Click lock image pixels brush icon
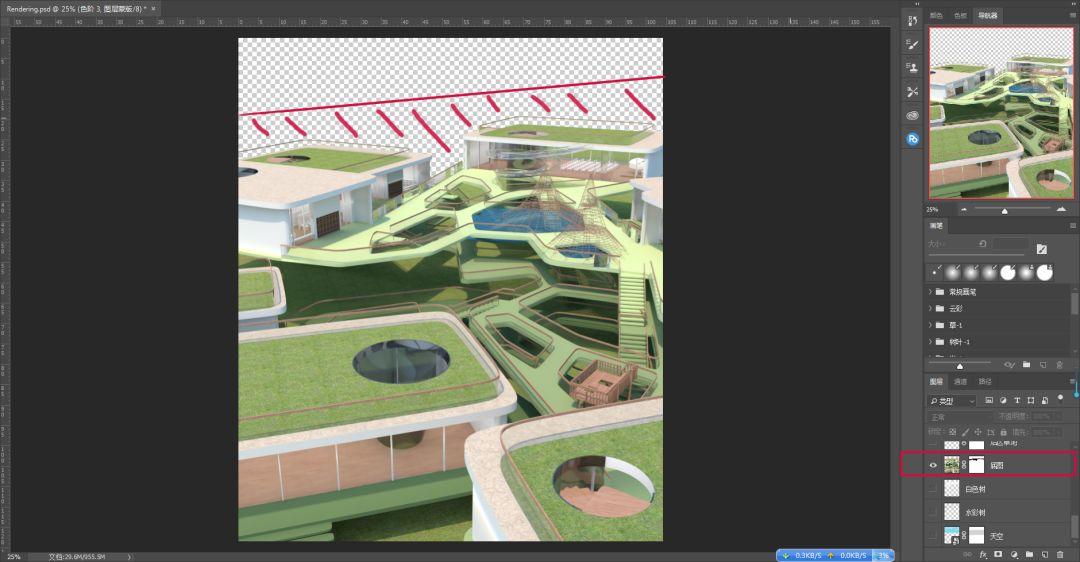This screenshot has width=1080, height=562. (965, 432)
